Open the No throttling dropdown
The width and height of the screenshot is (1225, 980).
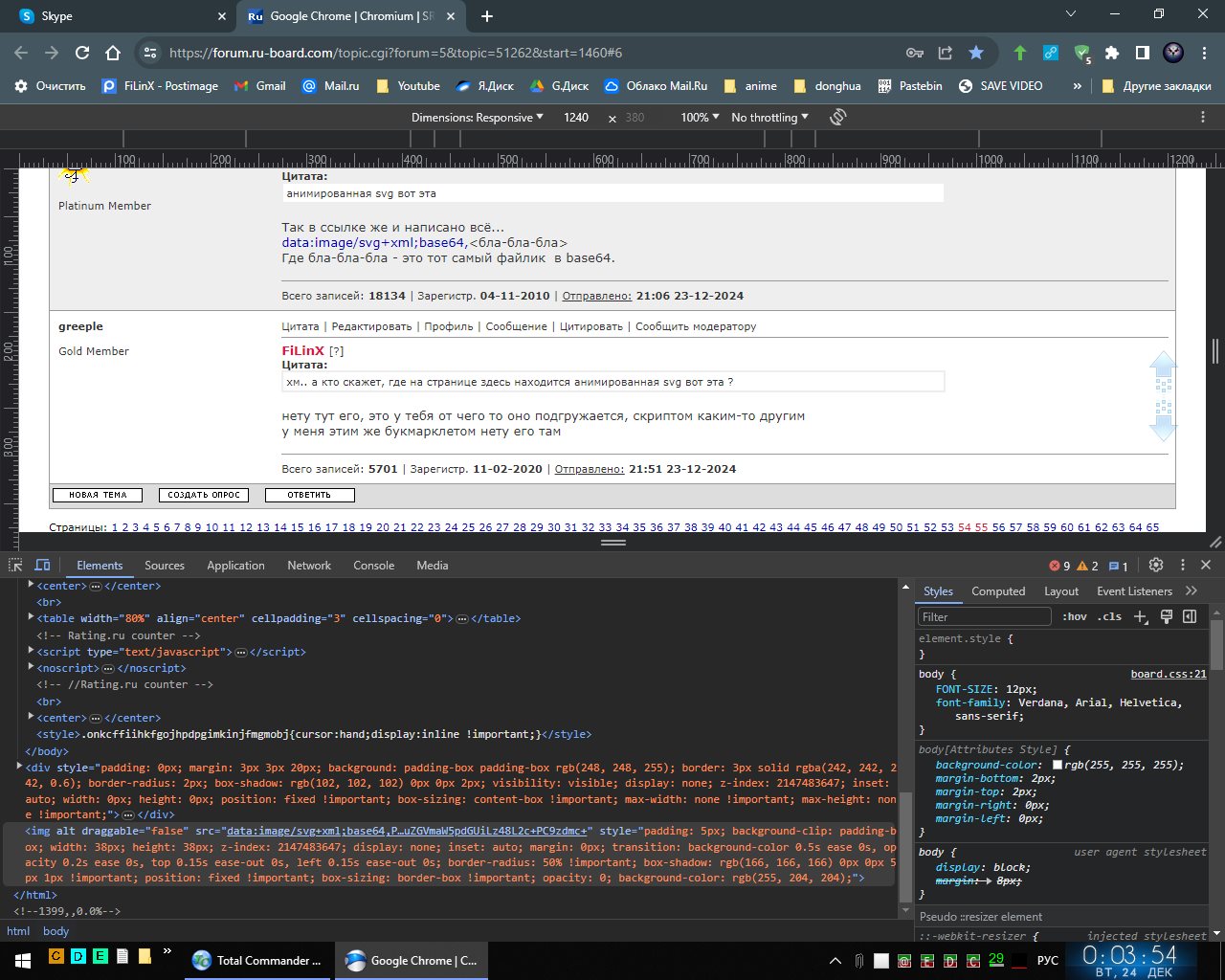click(x=769, y=117)
